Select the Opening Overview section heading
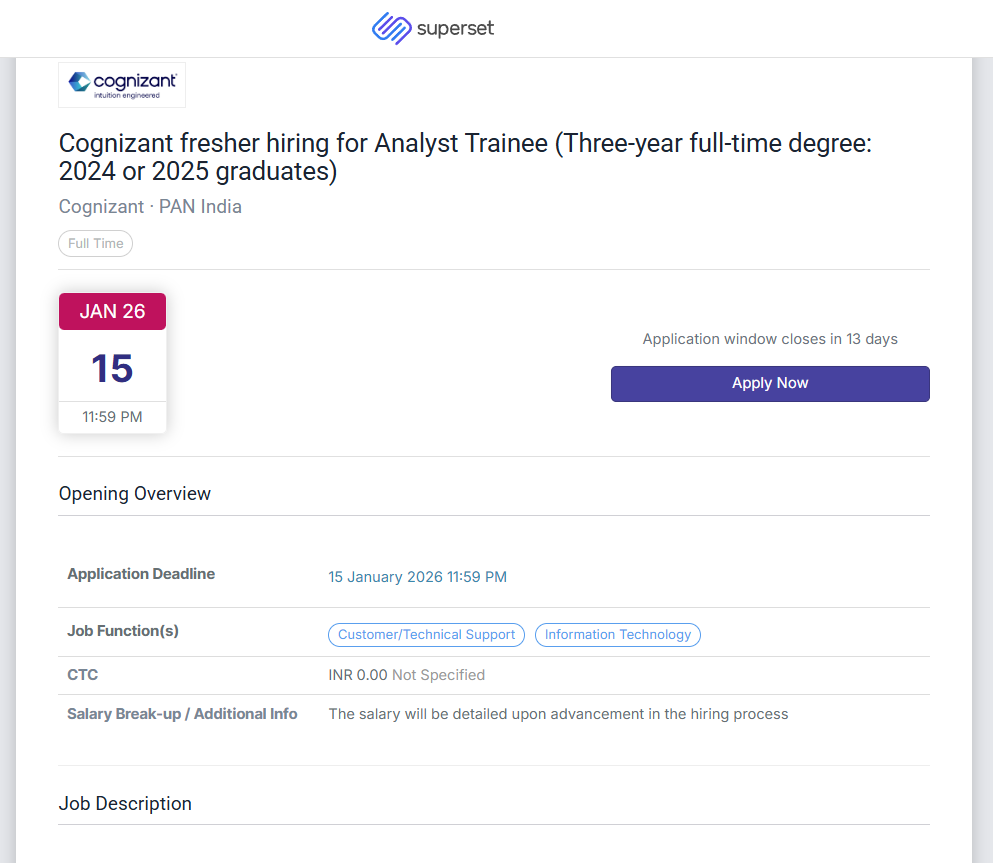 [135, 494]
